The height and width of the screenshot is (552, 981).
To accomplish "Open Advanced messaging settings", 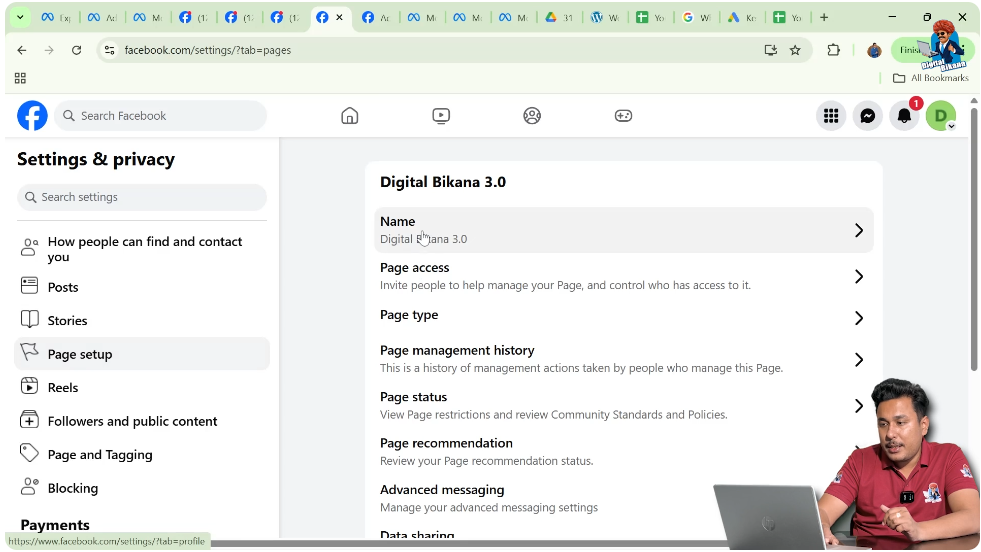I will point(624,498).
